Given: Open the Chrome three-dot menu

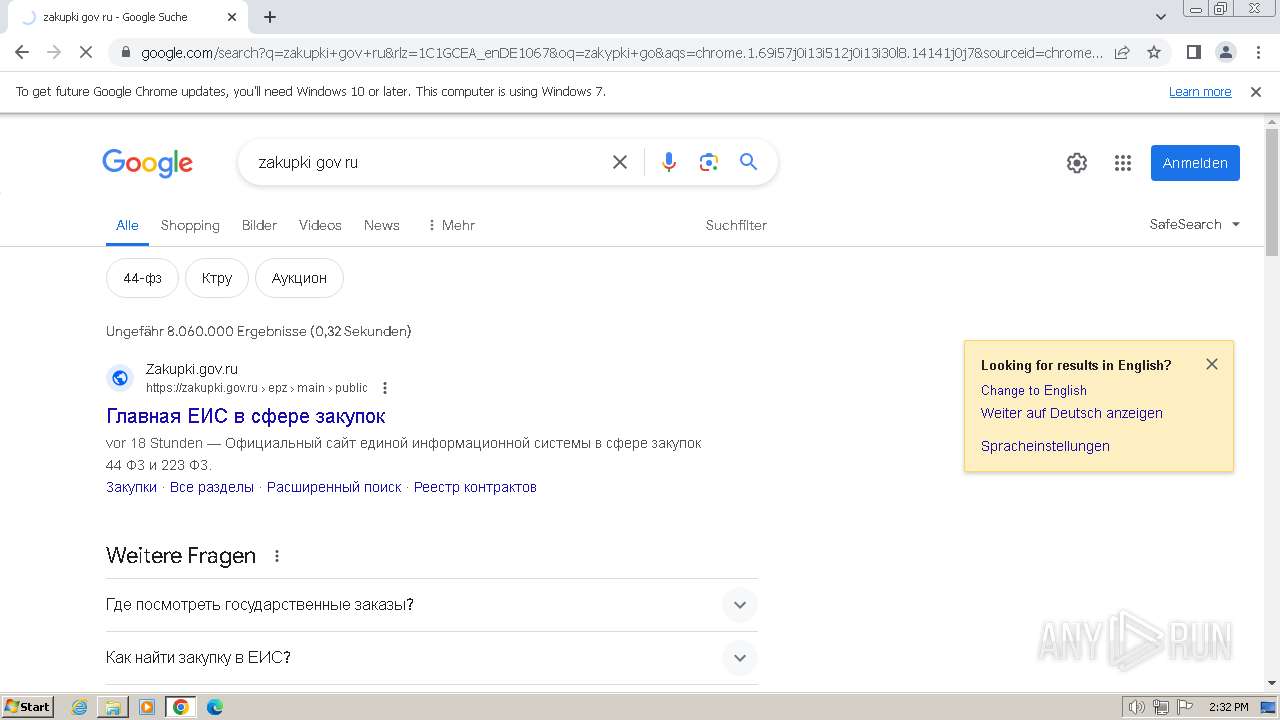Looking at the screenshot, I should pyautogui.click(x=1258, y=52).
